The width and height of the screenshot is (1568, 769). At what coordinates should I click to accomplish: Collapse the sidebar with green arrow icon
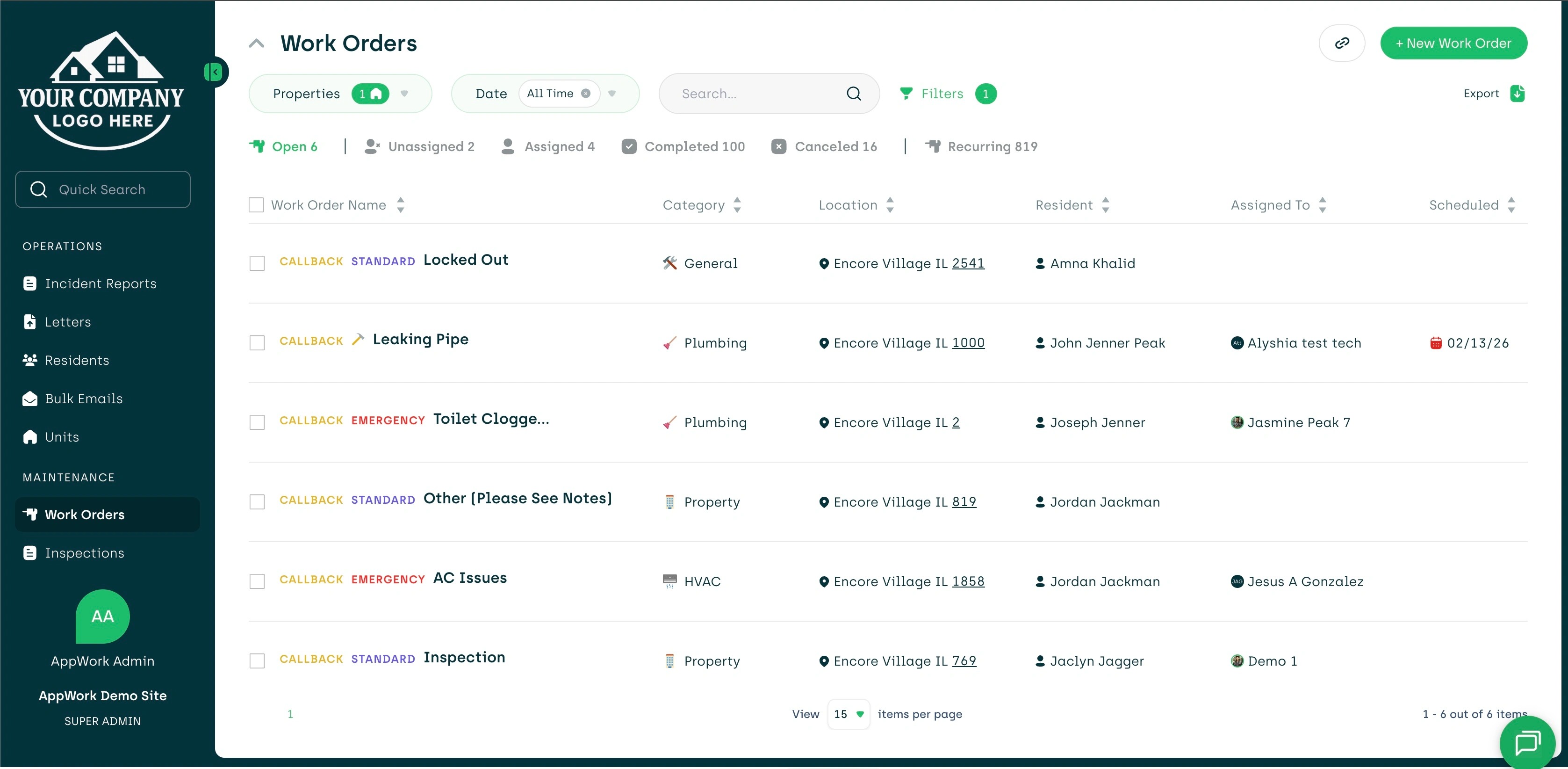click(214, 73)
